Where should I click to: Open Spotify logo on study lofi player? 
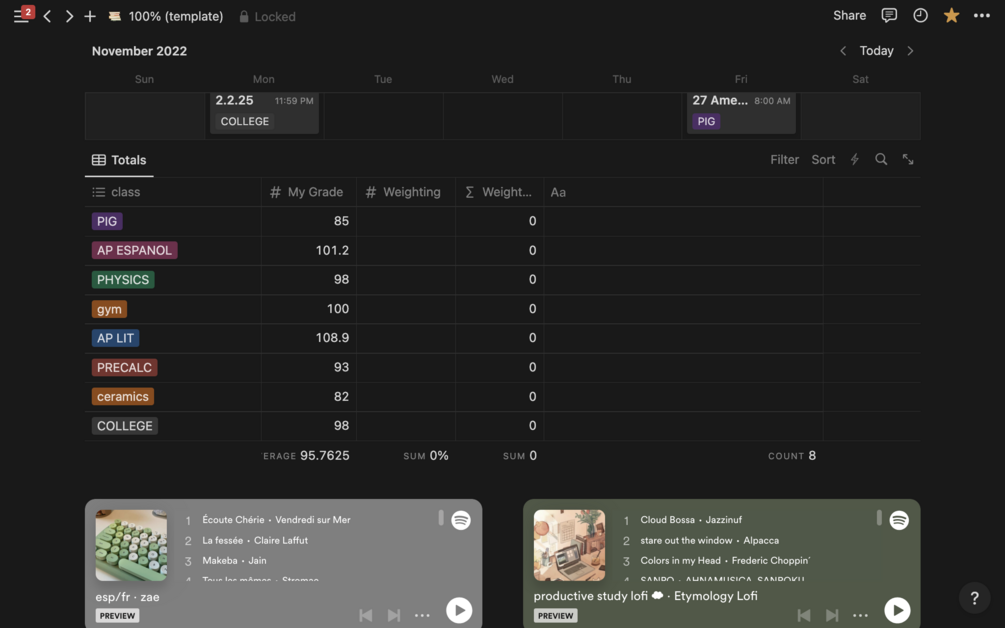pos(899,520)
